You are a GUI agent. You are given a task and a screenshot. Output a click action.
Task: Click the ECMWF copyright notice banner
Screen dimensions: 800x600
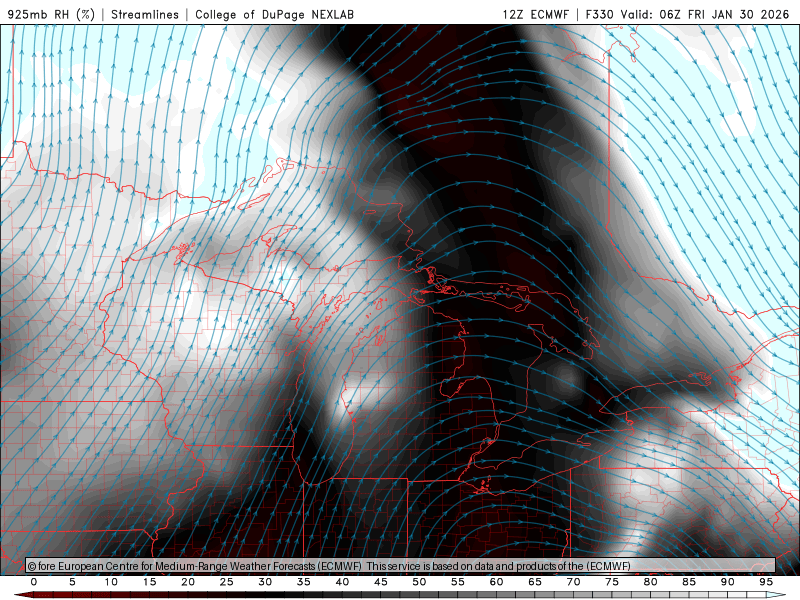(401, 566)
